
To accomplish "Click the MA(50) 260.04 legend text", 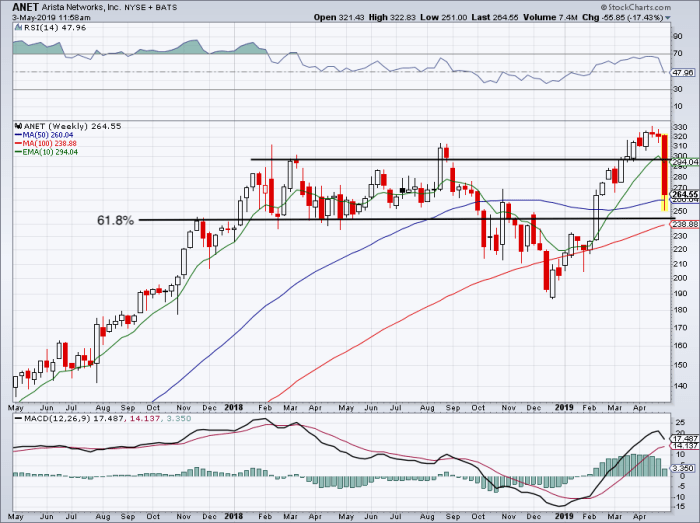I will click(x=47, y=135).
